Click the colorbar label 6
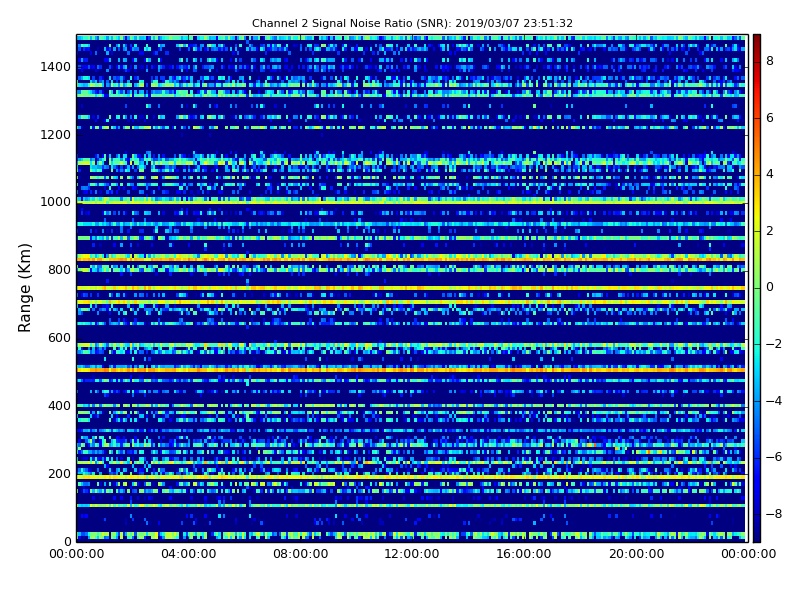The height and width of the screenshot is (600, 800). pyautogui.click(x=770, y=118)
